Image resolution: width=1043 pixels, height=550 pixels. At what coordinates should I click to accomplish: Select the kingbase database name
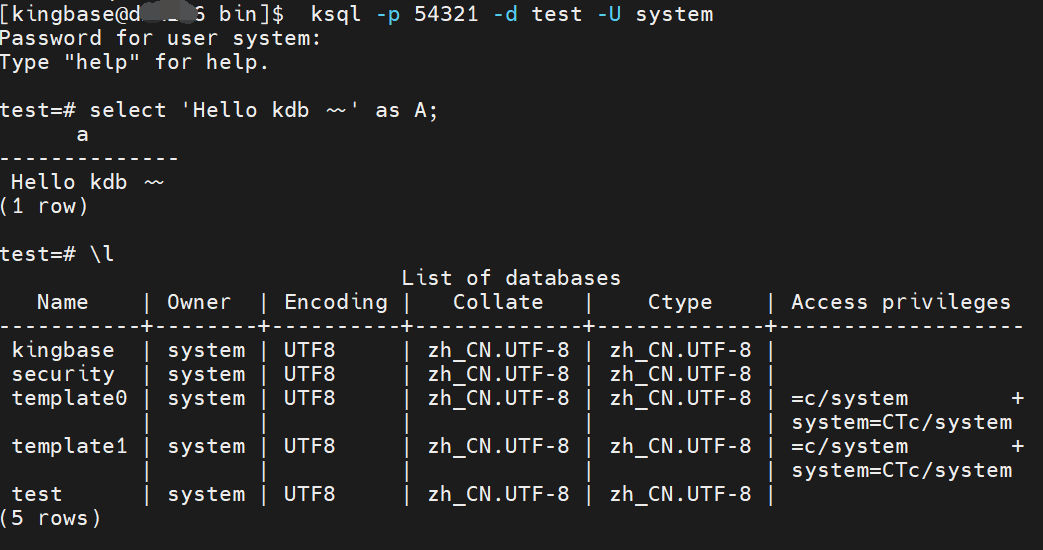tap(63, 350)
